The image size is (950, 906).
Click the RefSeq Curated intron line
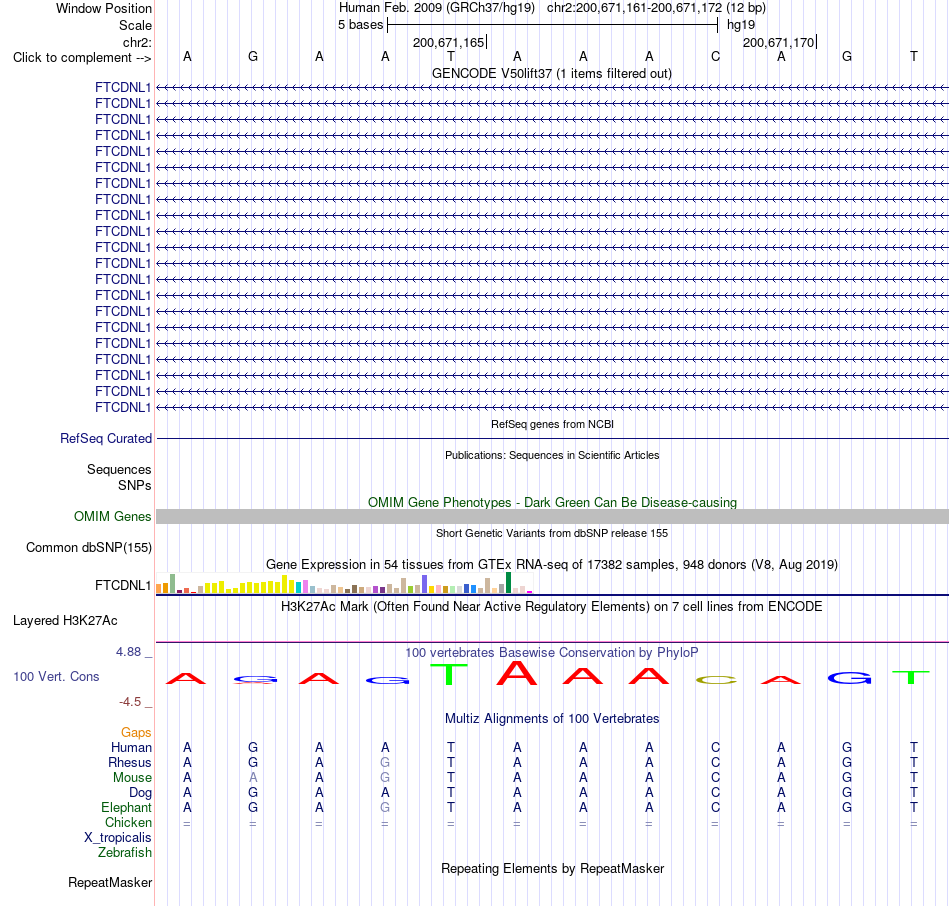pyautogui.click(x=553, y=438)
